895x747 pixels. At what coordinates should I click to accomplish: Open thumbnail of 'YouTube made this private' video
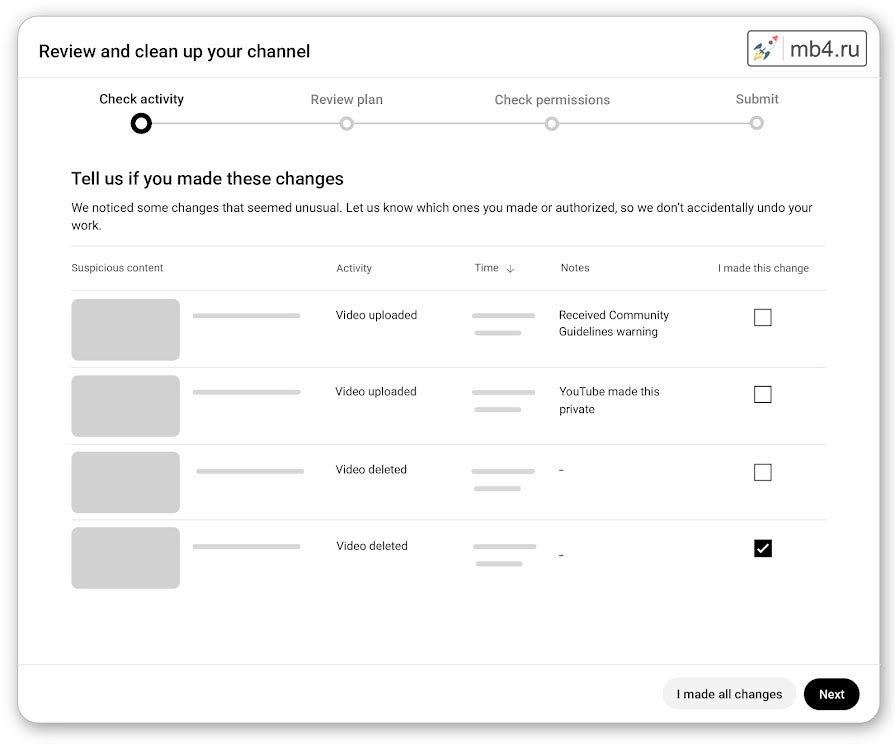tap(126, 406)
